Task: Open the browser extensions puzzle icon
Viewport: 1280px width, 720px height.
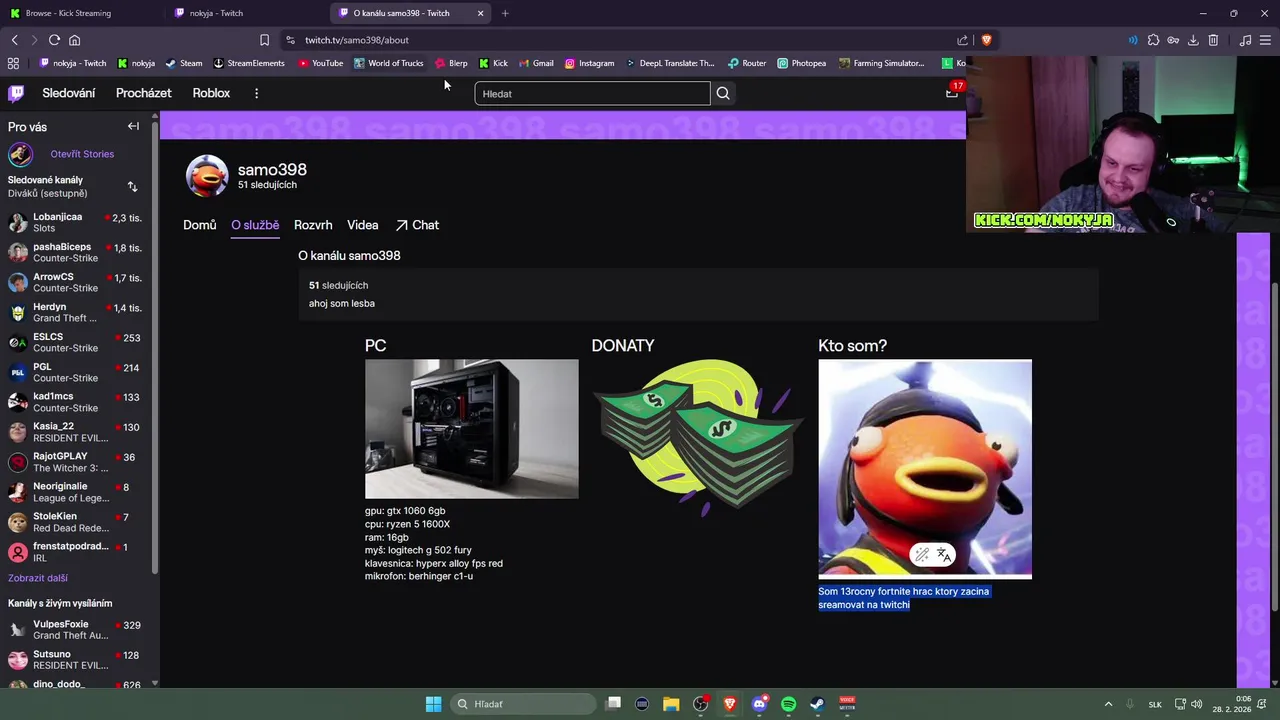Action: pyautogui.click(x=1153, y=40)
